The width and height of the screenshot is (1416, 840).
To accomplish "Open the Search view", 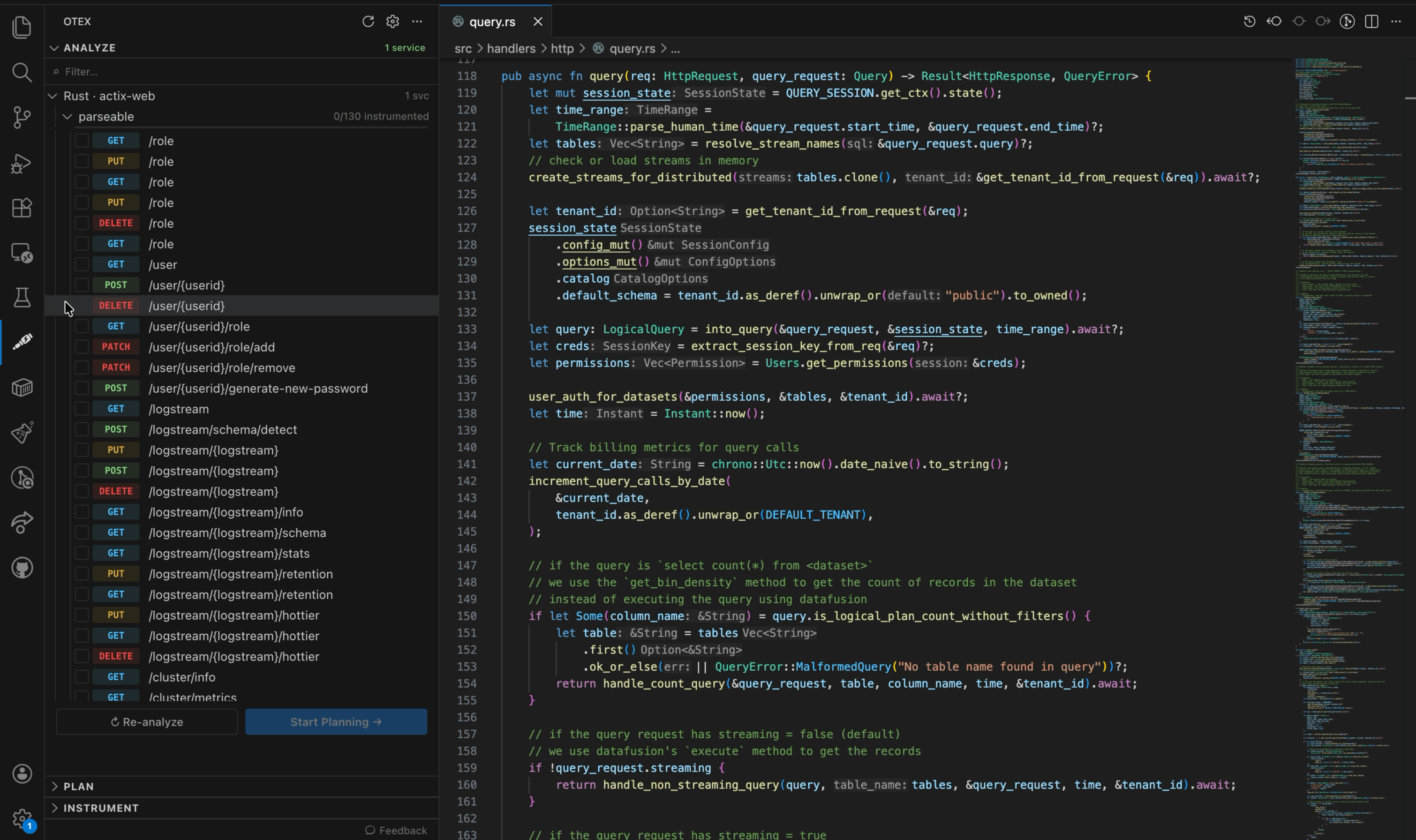I will 22,73.
